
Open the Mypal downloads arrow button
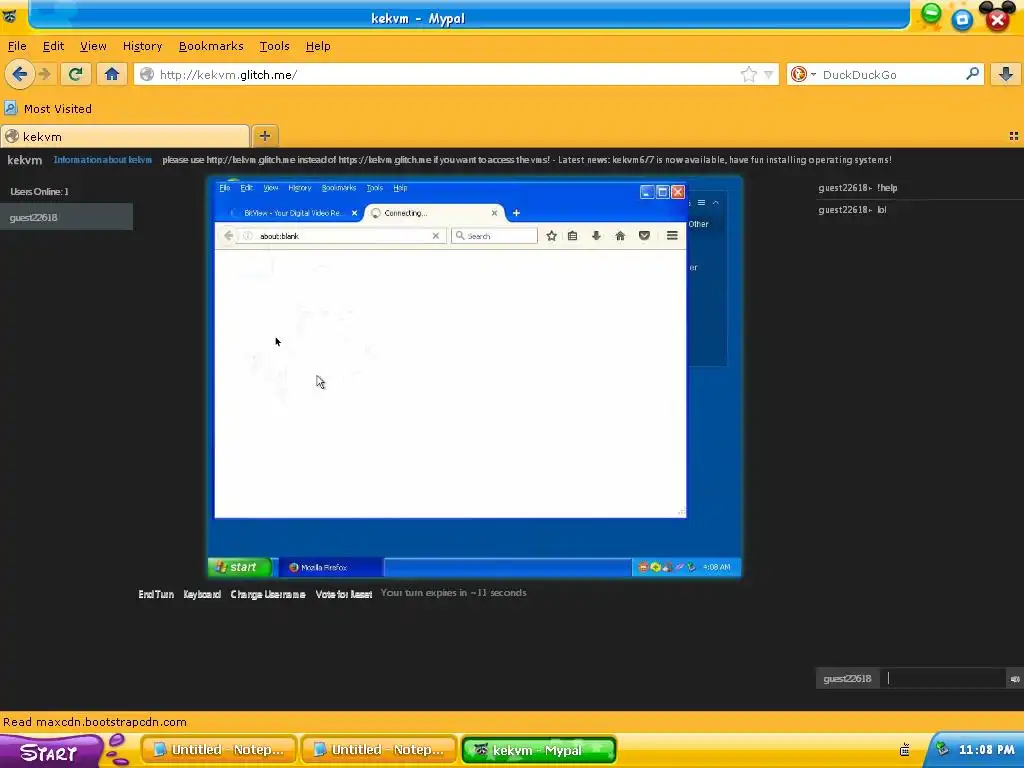(1006, 74)
